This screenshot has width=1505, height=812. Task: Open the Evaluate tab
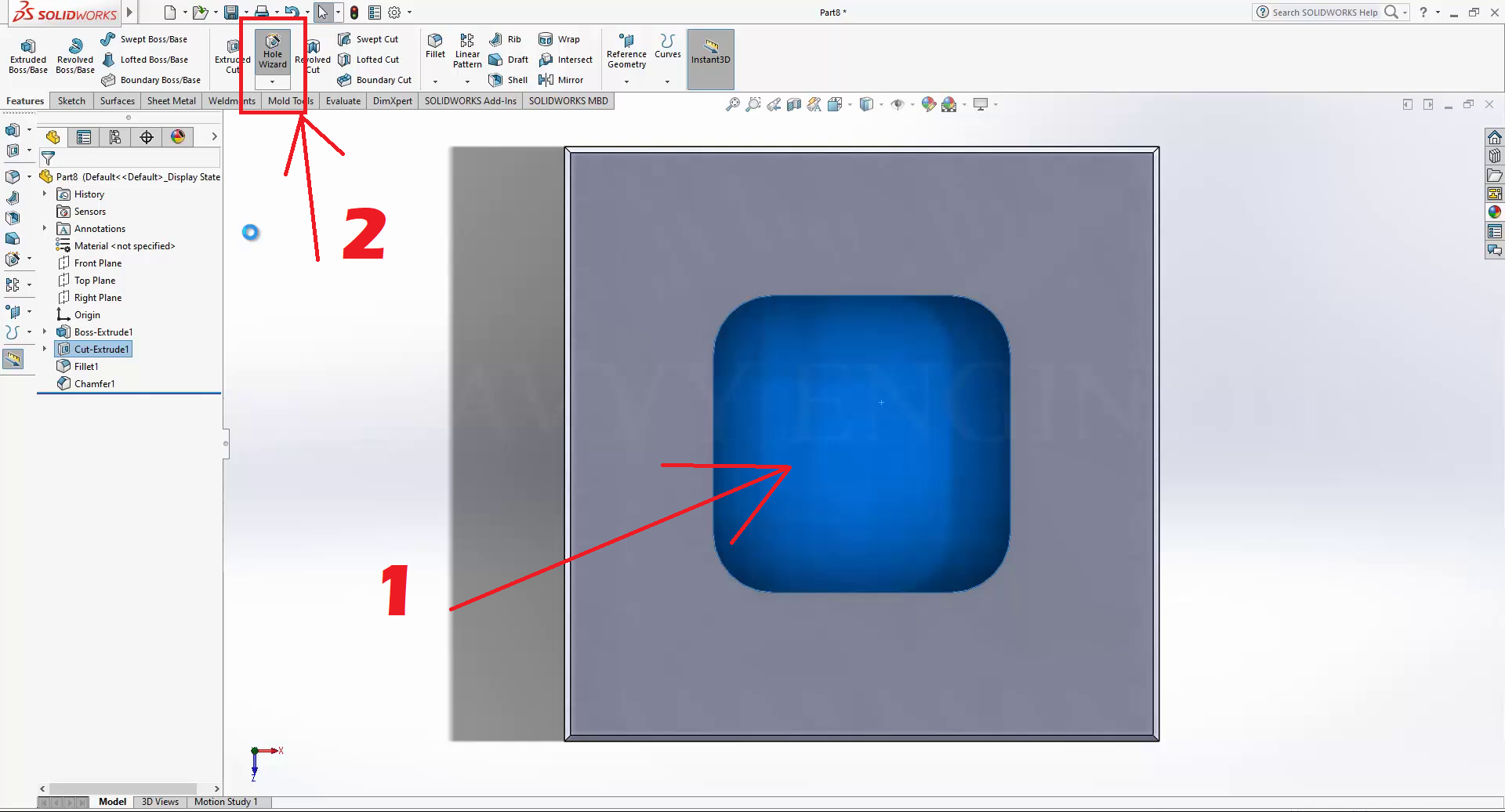343,101
